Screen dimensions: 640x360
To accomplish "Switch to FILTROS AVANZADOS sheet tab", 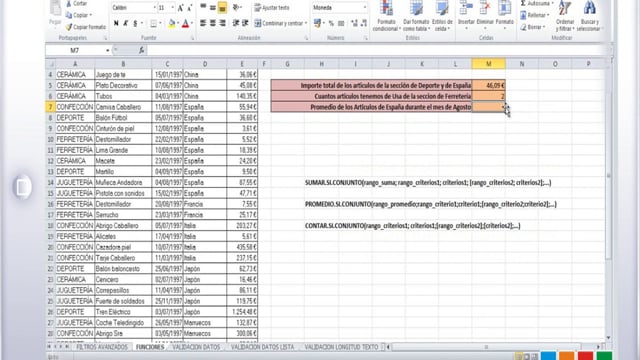I will [102, 347].
